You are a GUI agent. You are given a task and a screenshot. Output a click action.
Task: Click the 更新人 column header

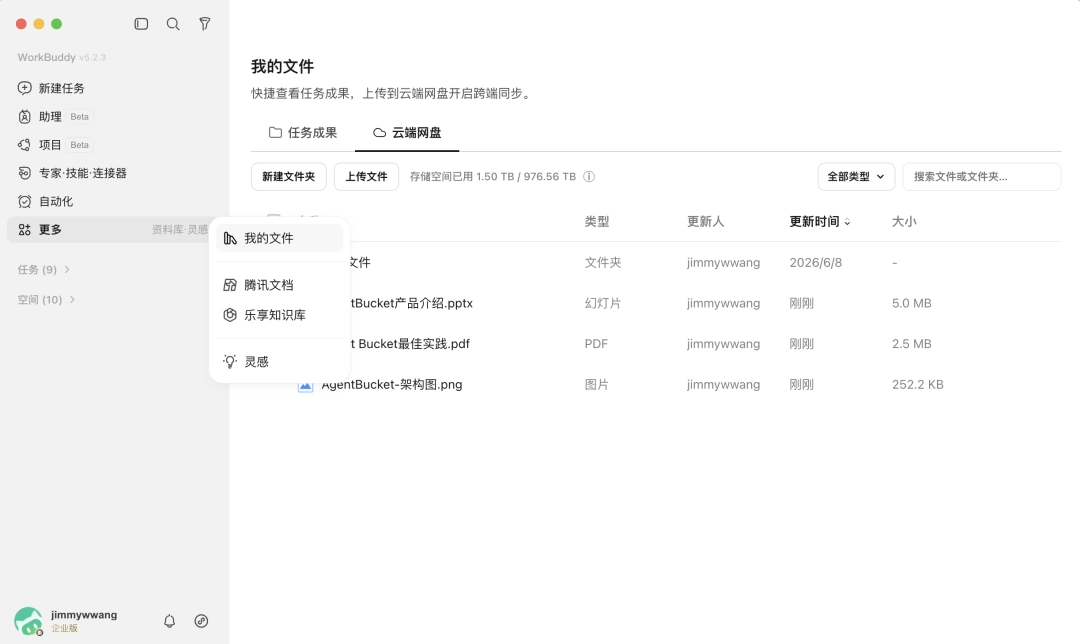[x=705, y=222]
